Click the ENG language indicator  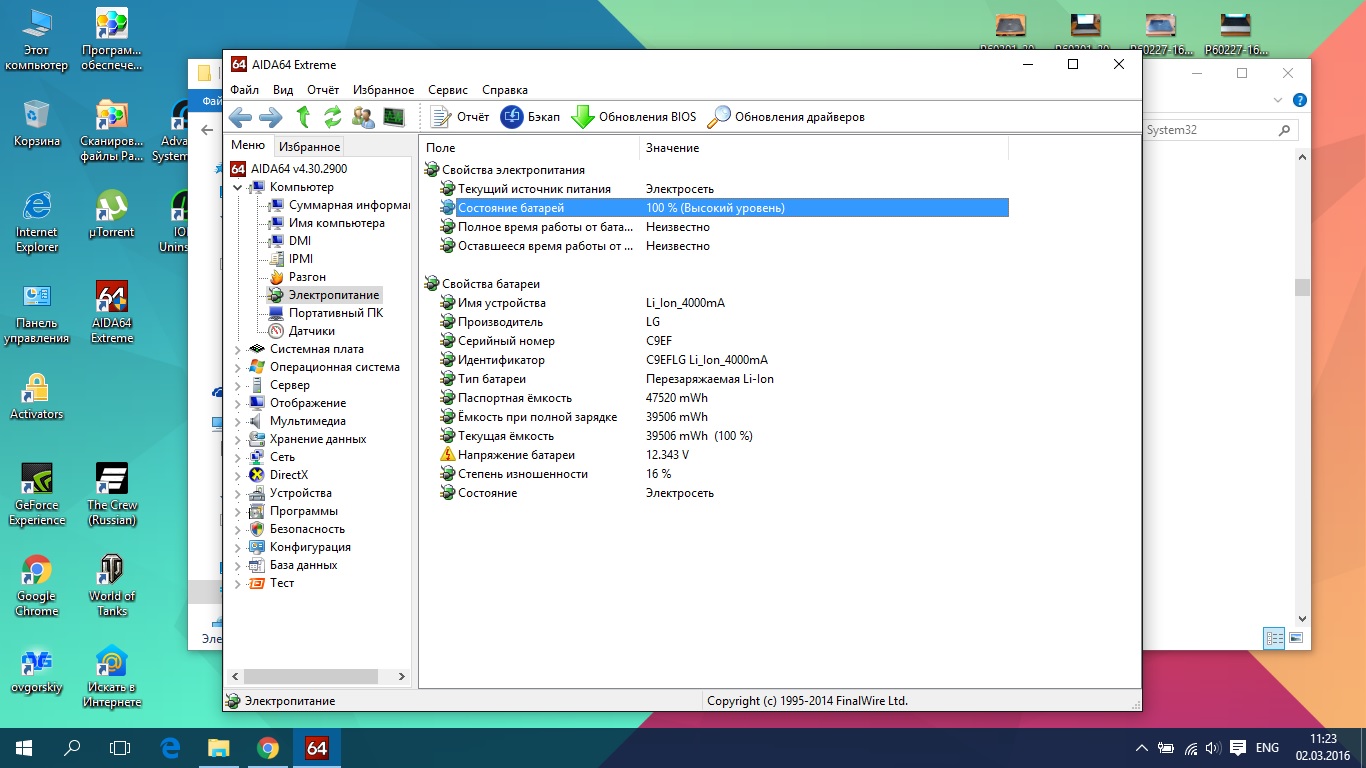(x=1267, y=748)
